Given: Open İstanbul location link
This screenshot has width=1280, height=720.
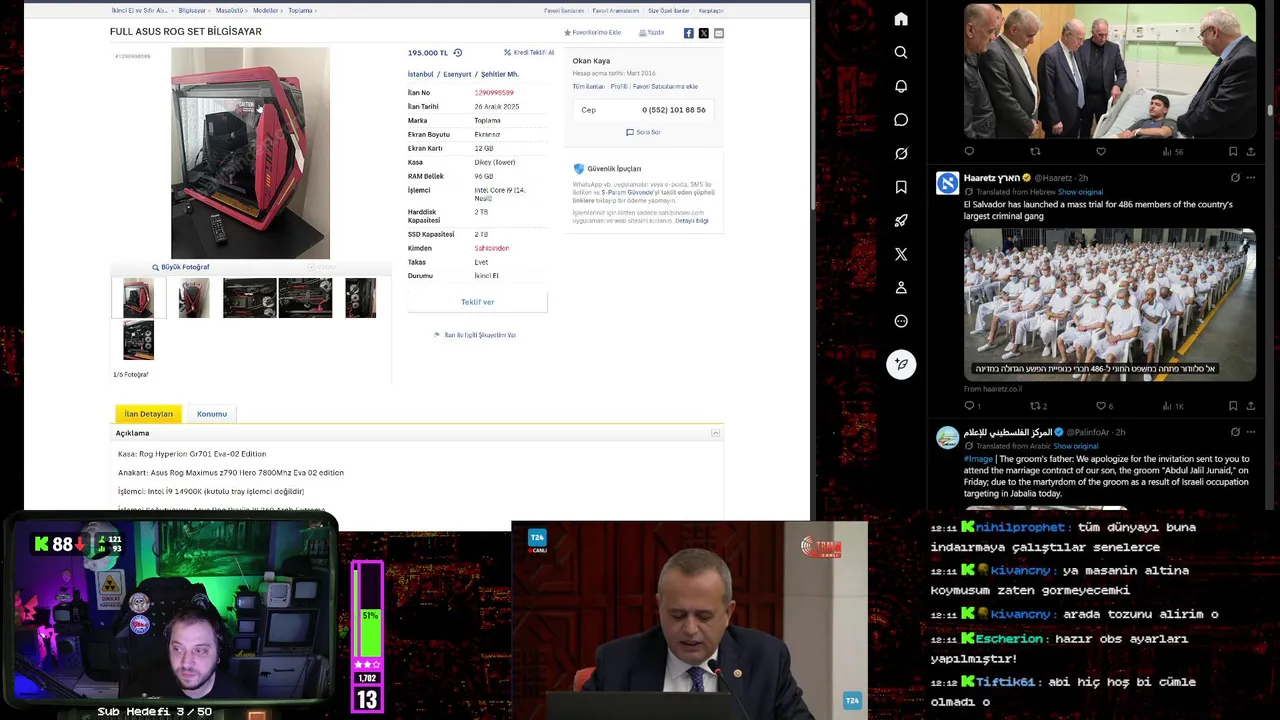Looking at the screenshot, I should 421,74.
